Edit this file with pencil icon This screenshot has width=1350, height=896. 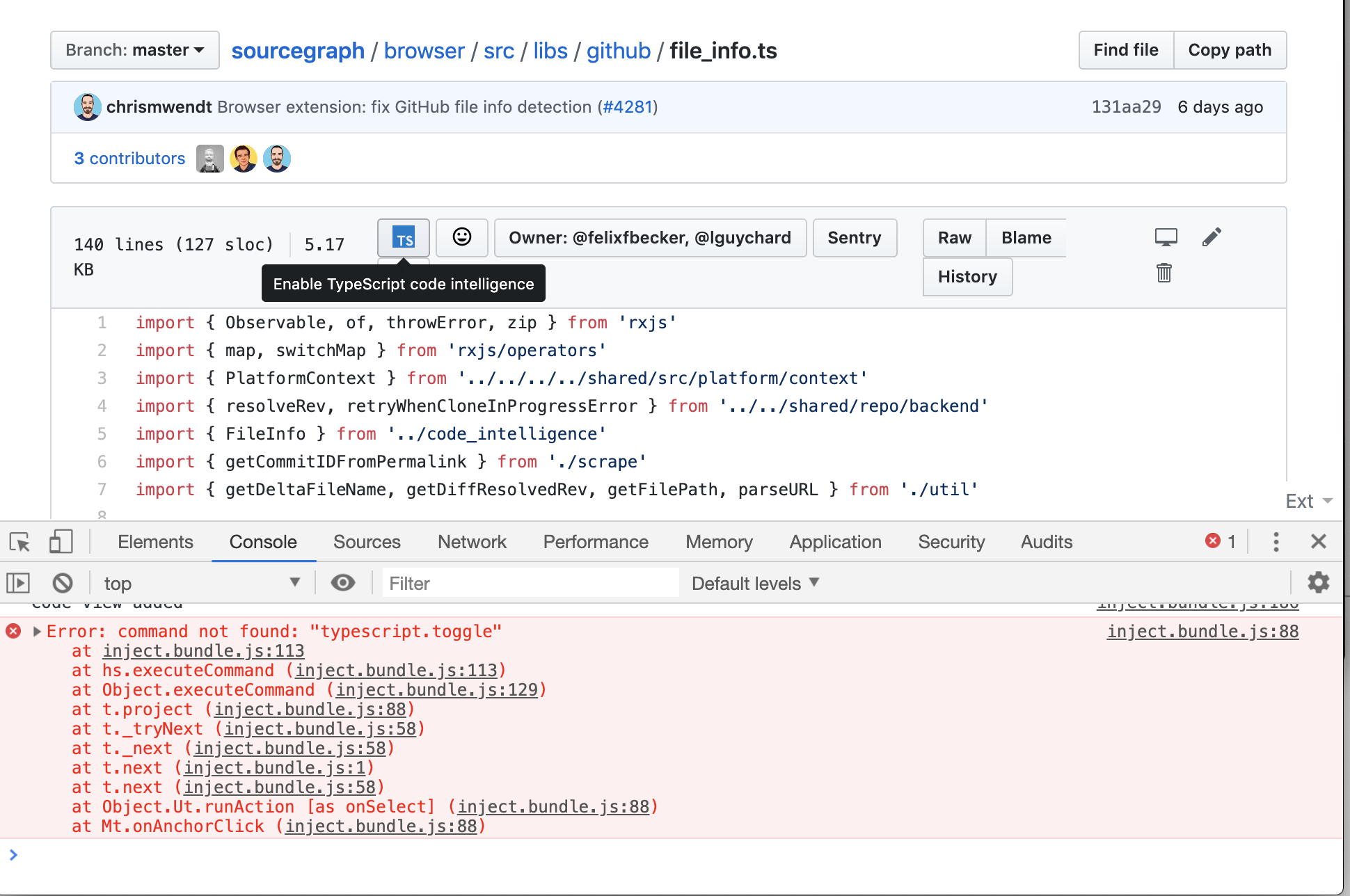click(1212, 237)
